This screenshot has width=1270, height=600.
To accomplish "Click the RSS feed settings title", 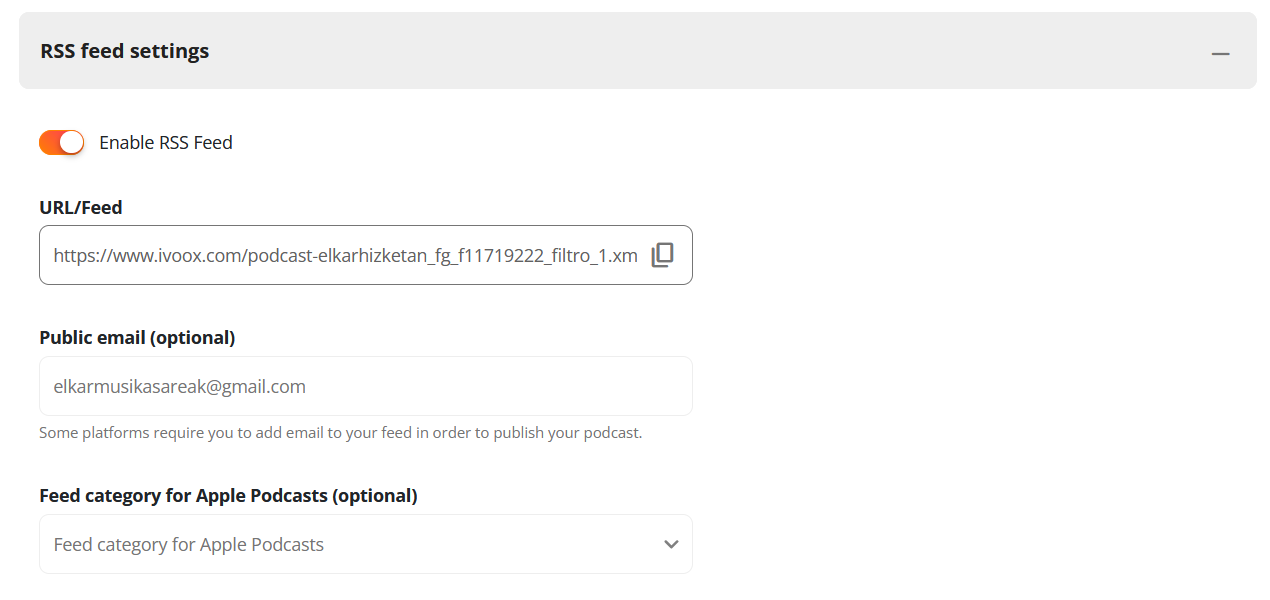I will [125, 51].
